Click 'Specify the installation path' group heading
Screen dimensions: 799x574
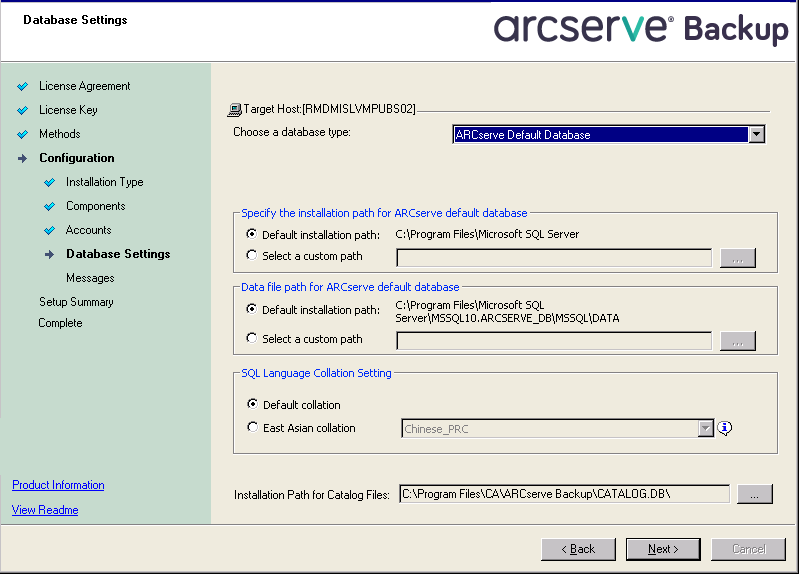point(384,213)
